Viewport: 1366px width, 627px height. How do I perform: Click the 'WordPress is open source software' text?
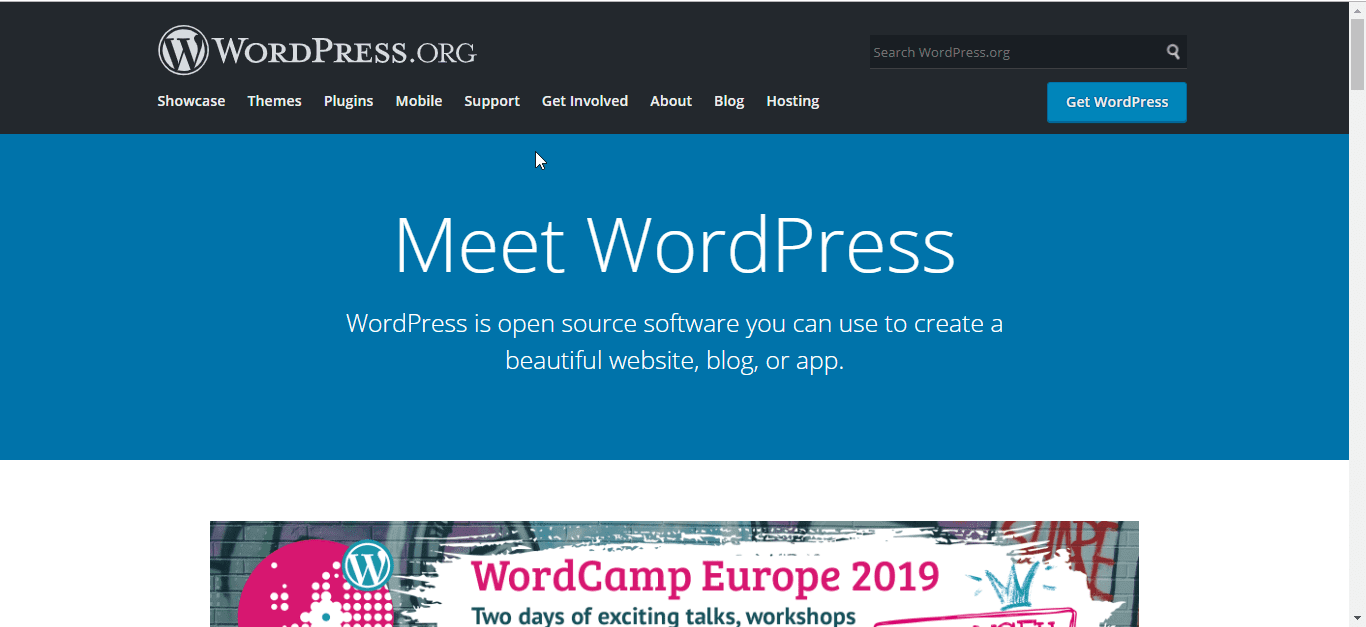674,342
